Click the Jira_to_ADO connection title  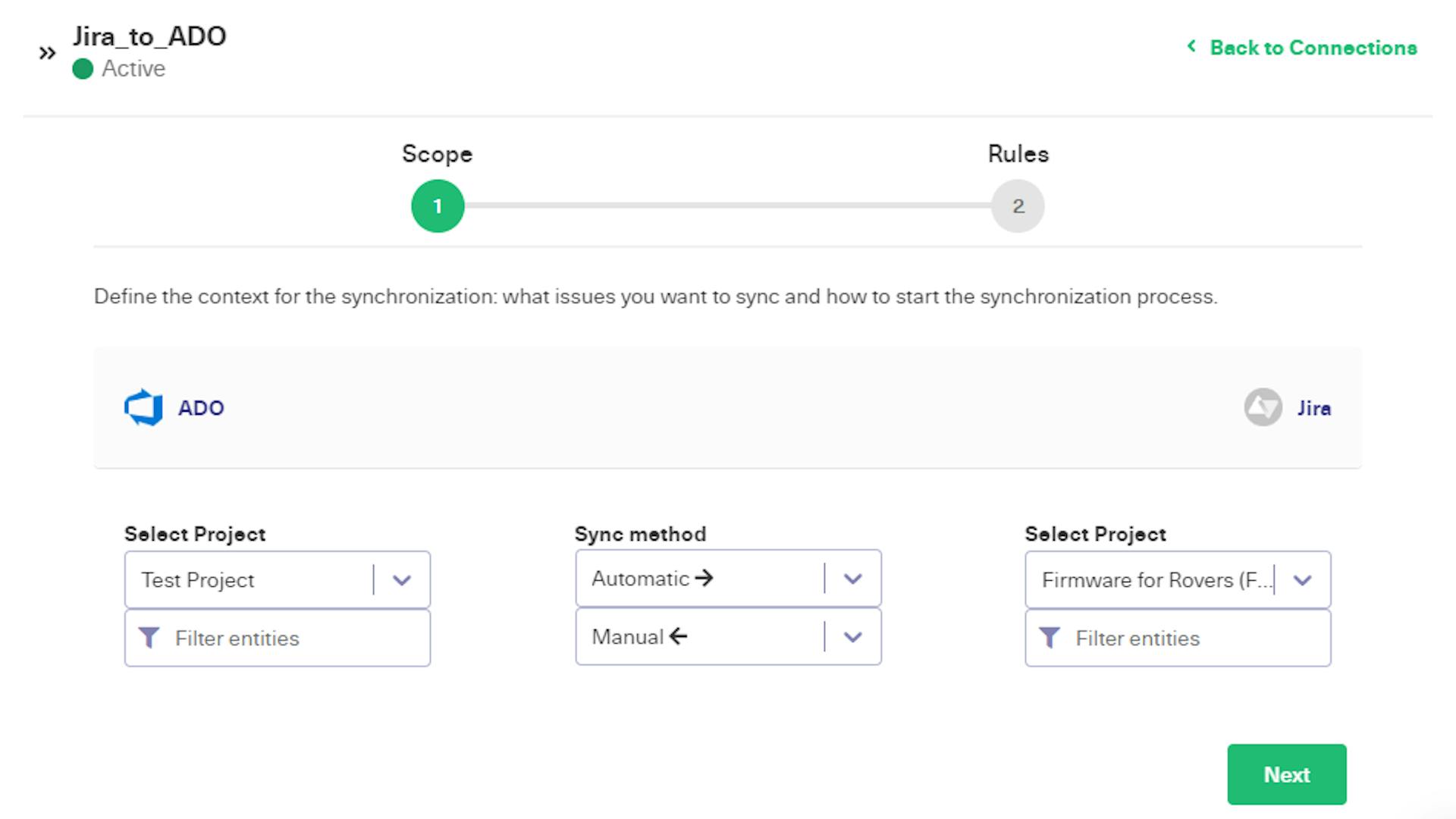(149, 36)
